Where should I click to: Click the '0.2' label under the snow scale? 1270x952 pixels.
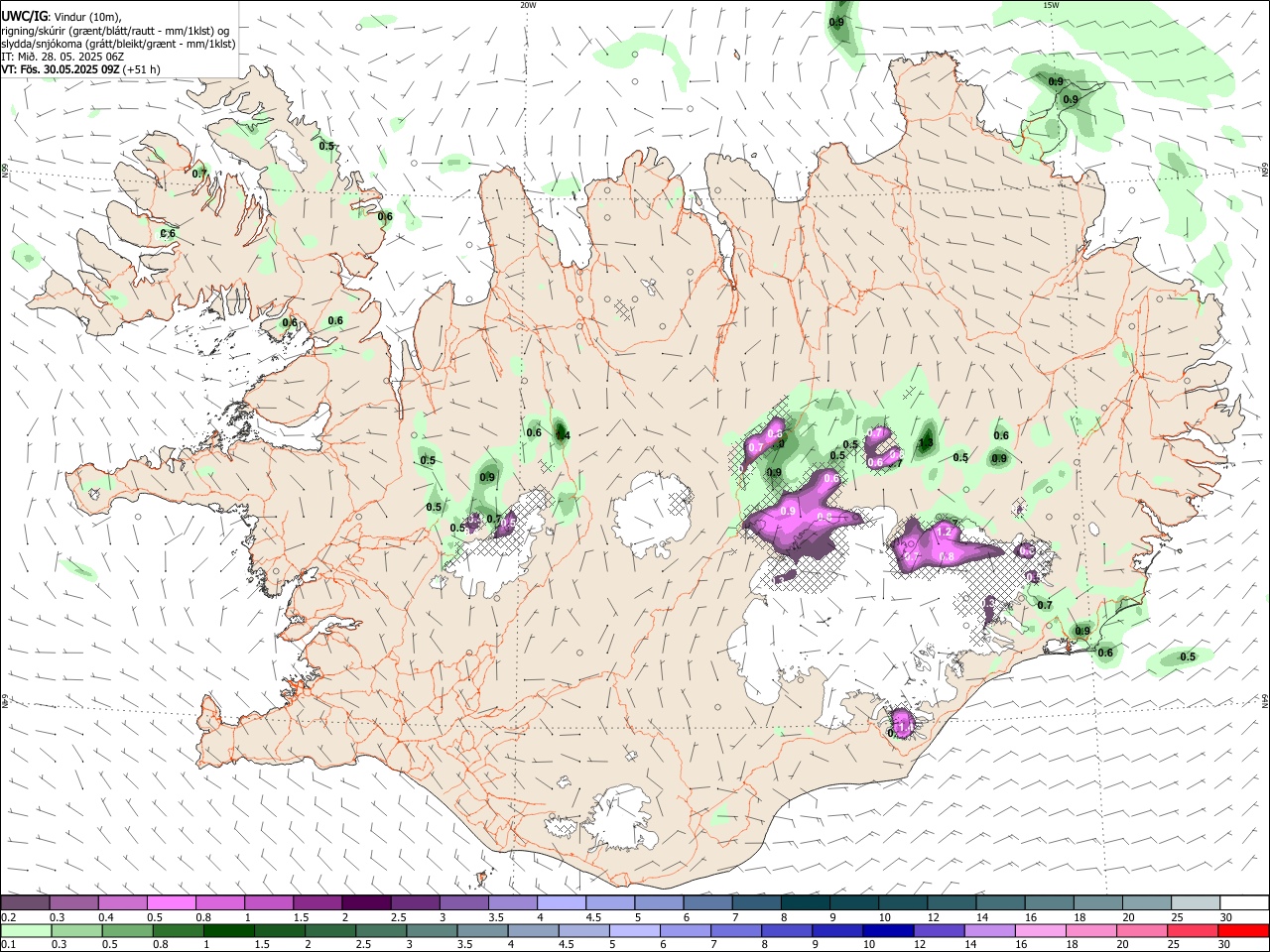tap(9, 917)
